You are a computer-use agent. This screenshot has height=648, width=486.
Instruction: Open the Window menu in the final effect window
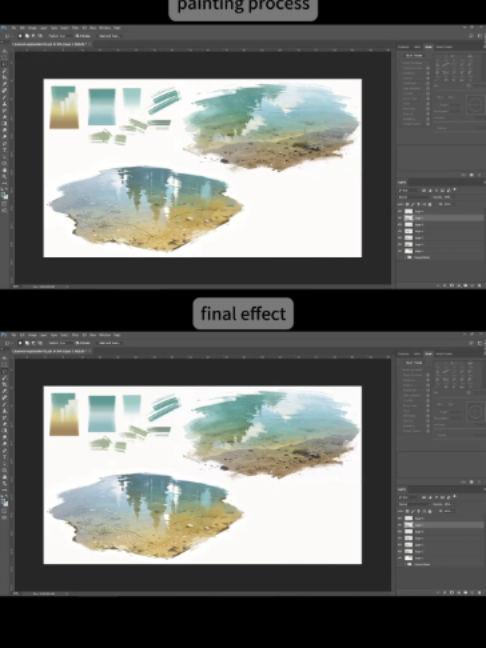click(x=104, y=335)
